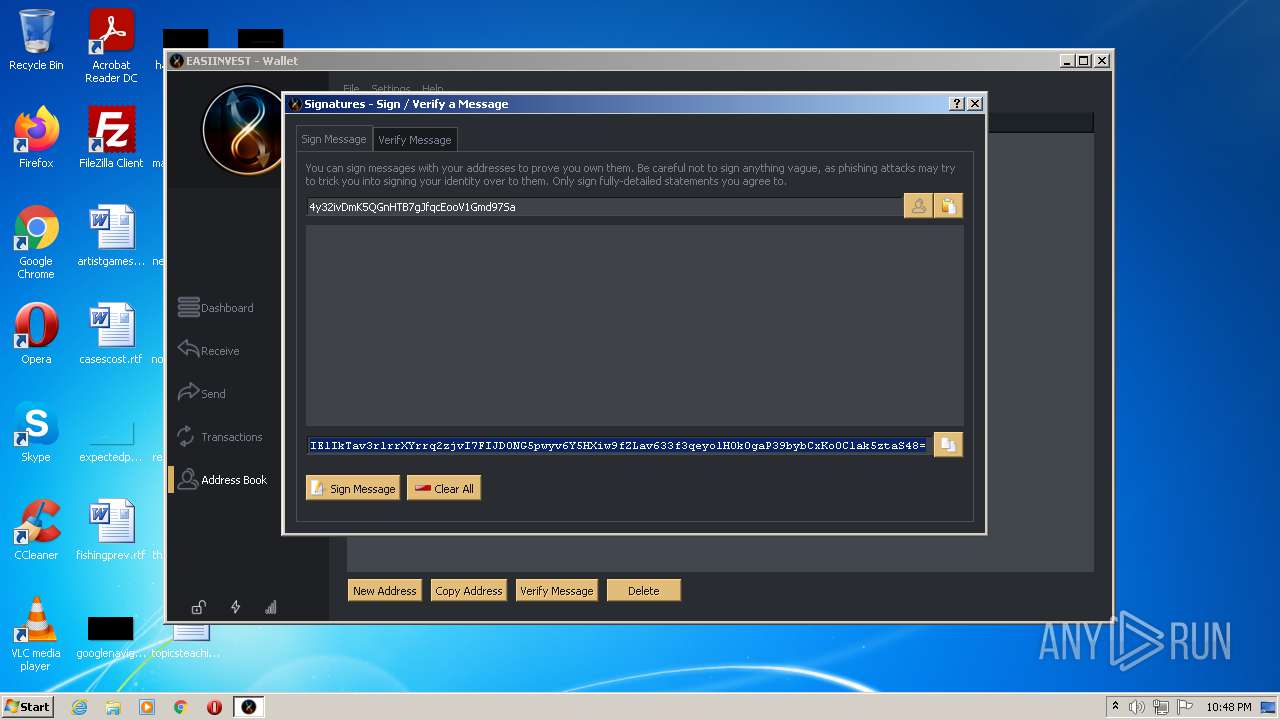Click the dialog's question mark help button
The image size is (1280, 720).
pos(957,104)
